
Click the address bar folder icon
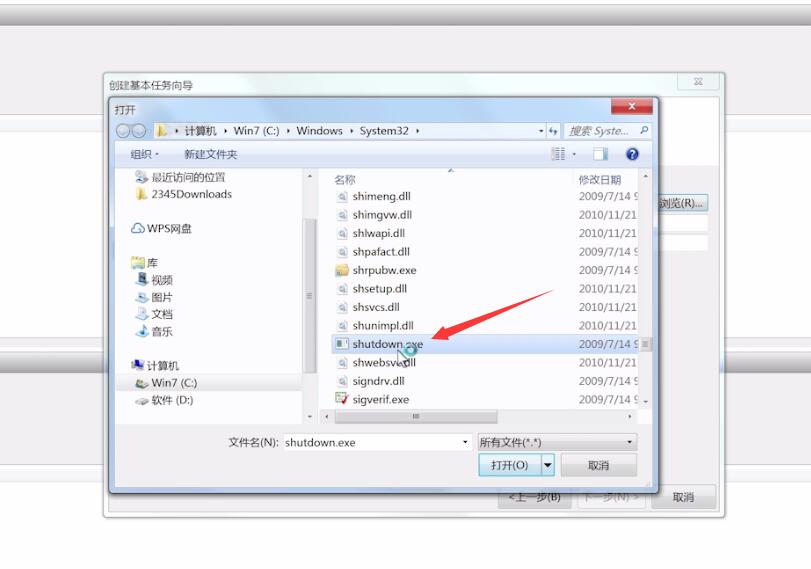pyautogui.click(x=161, y=131)
